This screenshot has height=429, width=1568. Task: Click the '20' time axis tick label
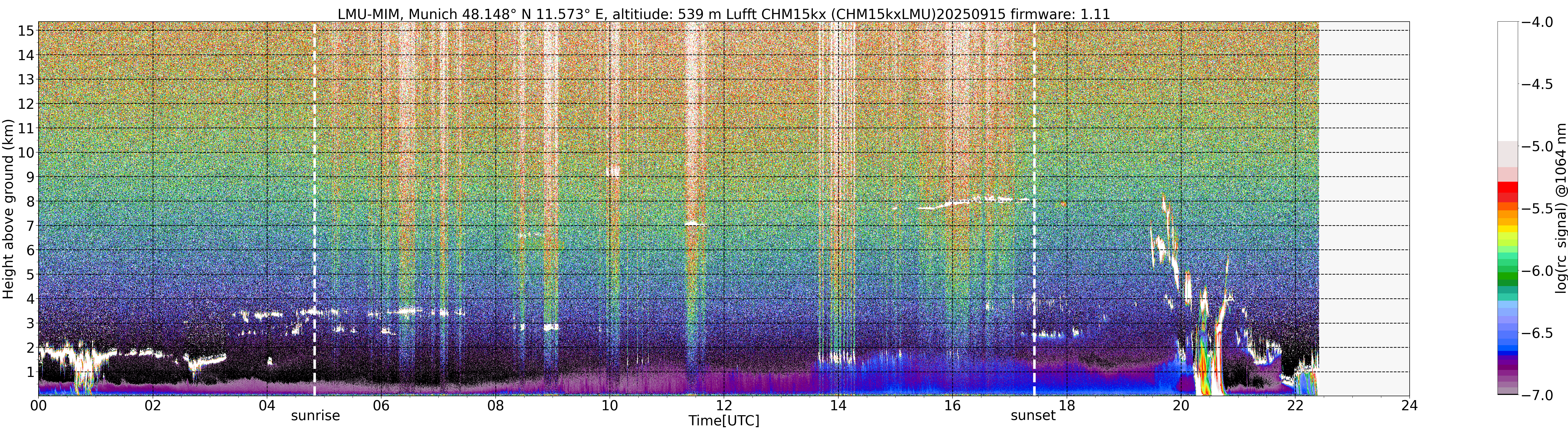tap(1181, 406)
